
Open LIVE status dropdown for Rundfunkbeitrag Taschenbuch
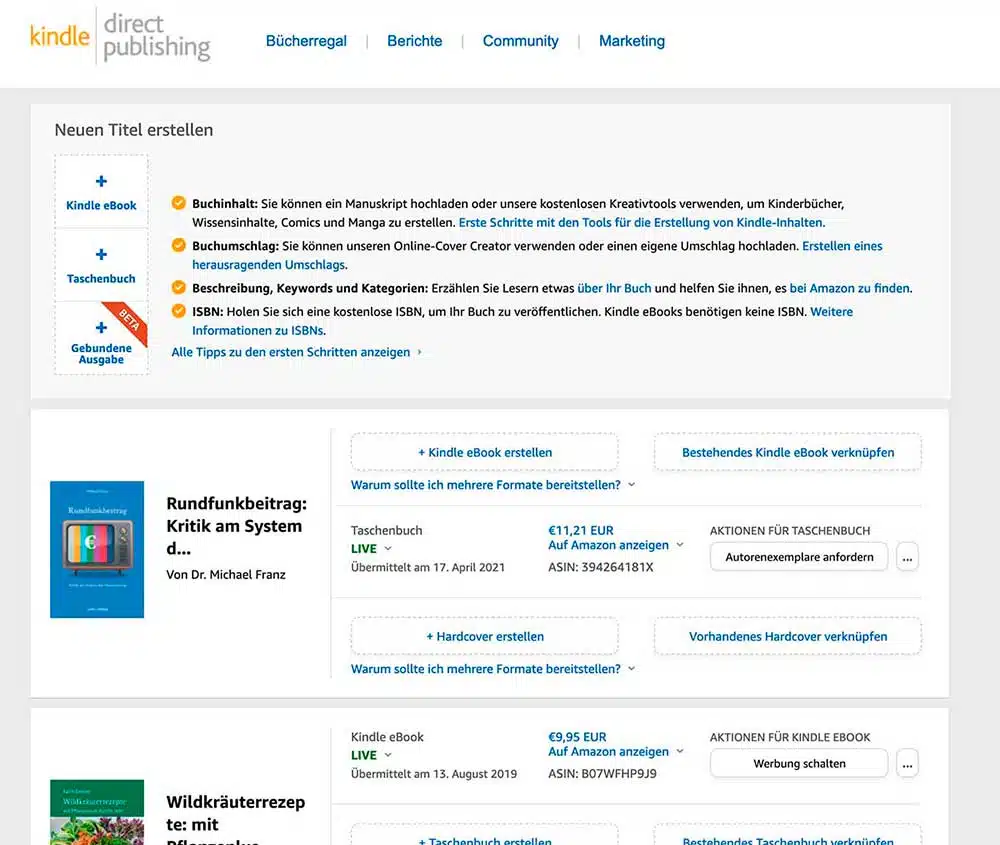371,548
